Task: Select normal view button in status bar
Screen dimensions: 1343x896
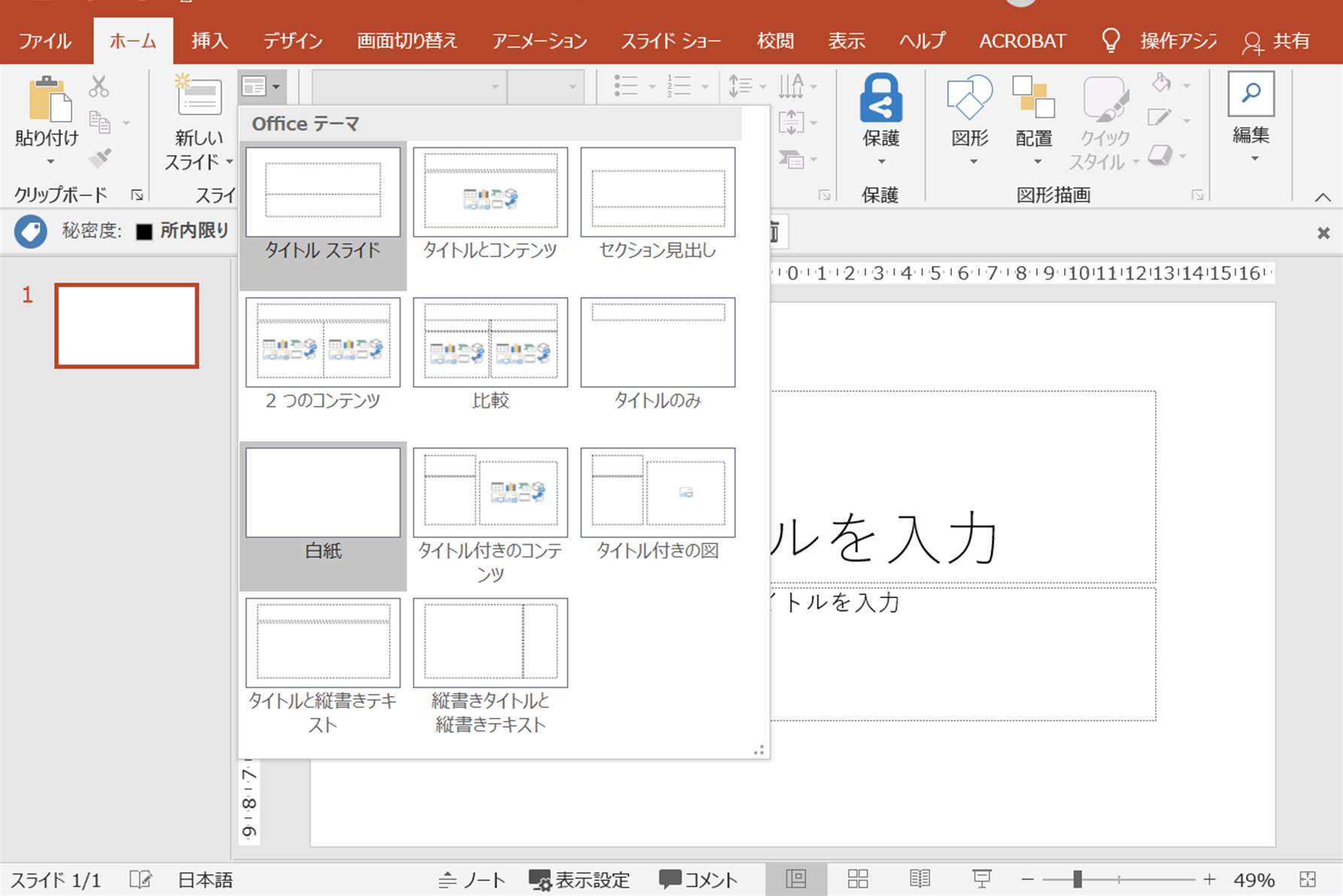Action: click(796, 879)
